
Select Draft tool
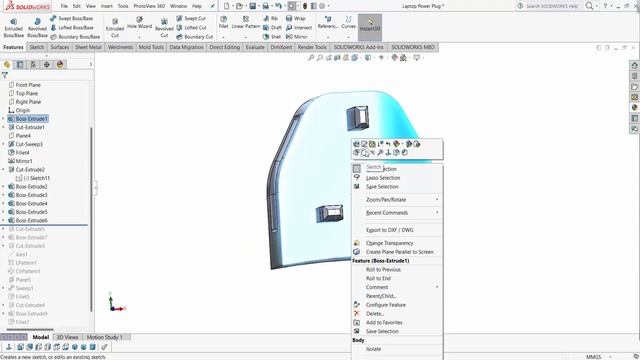272,27
